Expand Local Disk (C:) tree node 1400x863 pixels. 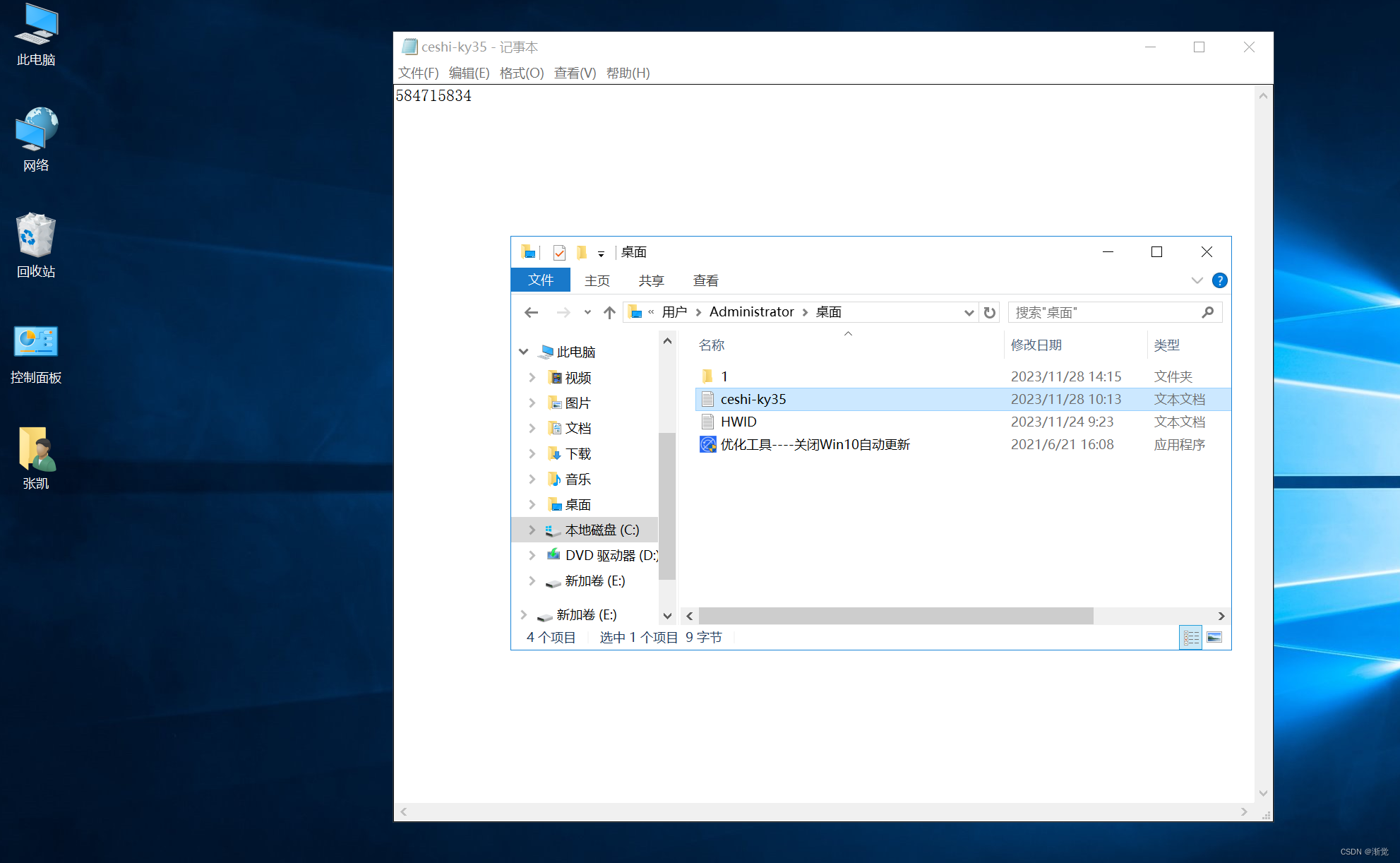coord(532,530)
